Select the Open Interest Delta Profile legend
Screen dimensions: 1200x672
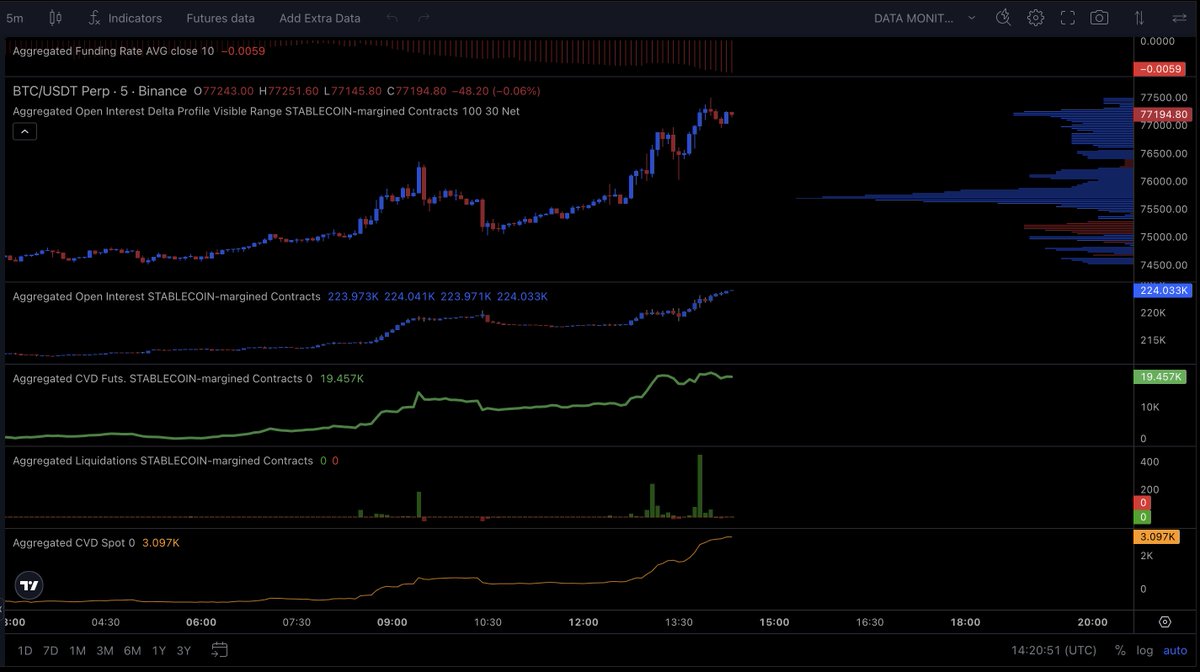(x=266, y=111)
